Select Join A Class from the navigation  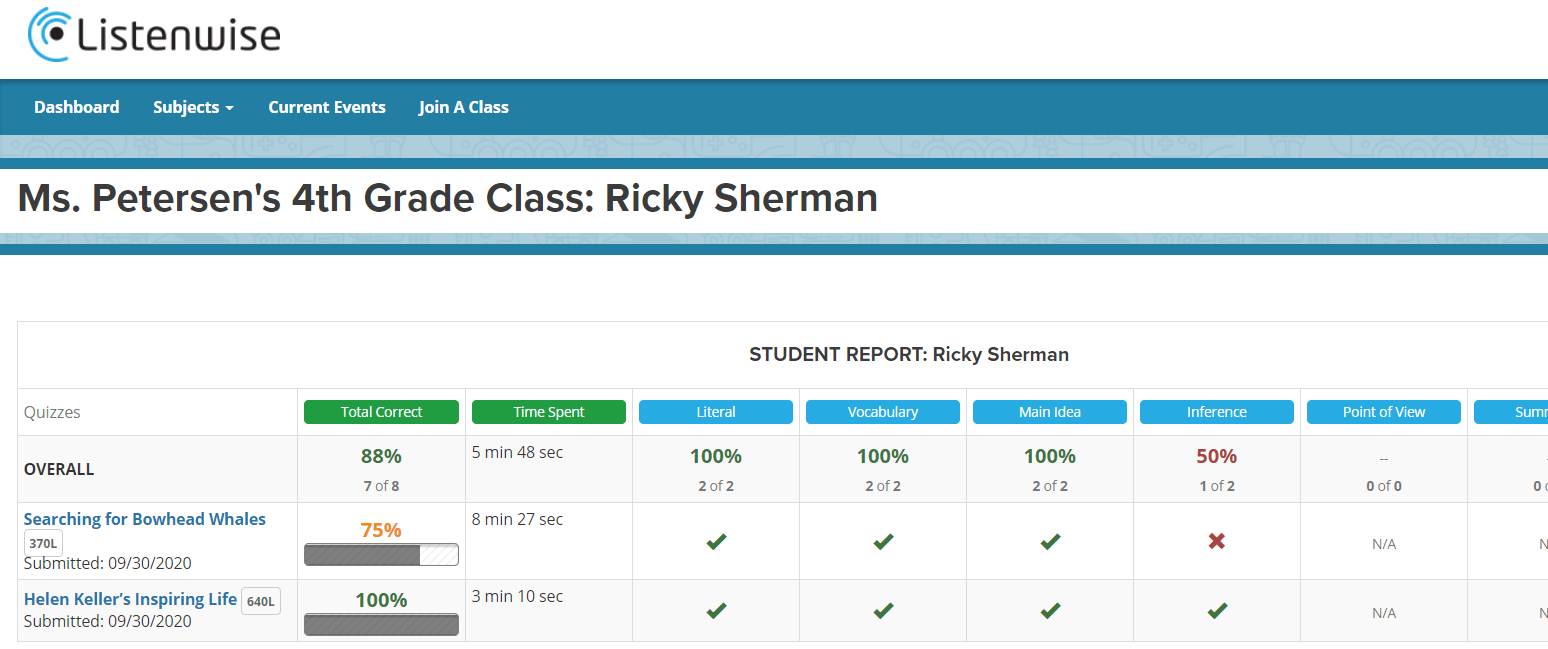pos(463,106)
